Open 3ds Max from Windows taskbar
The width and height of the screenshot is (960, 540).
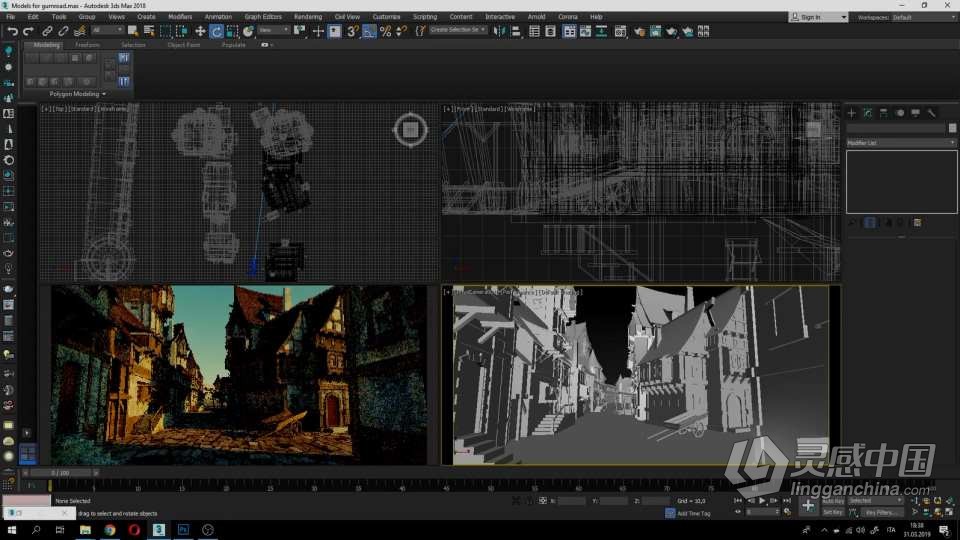tap(159, 530)
